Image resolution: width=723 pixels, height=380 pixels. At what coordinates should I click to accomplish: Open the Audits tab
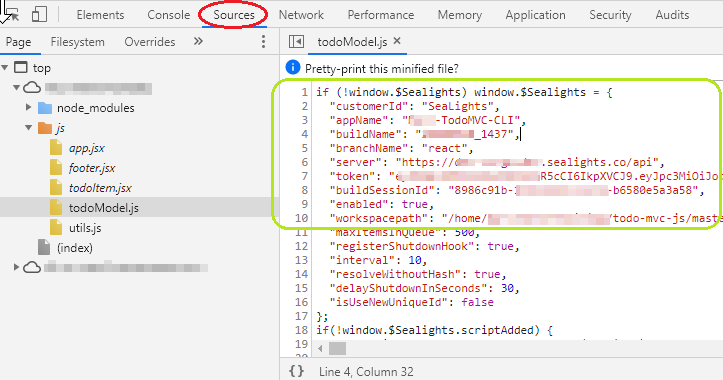672,15
